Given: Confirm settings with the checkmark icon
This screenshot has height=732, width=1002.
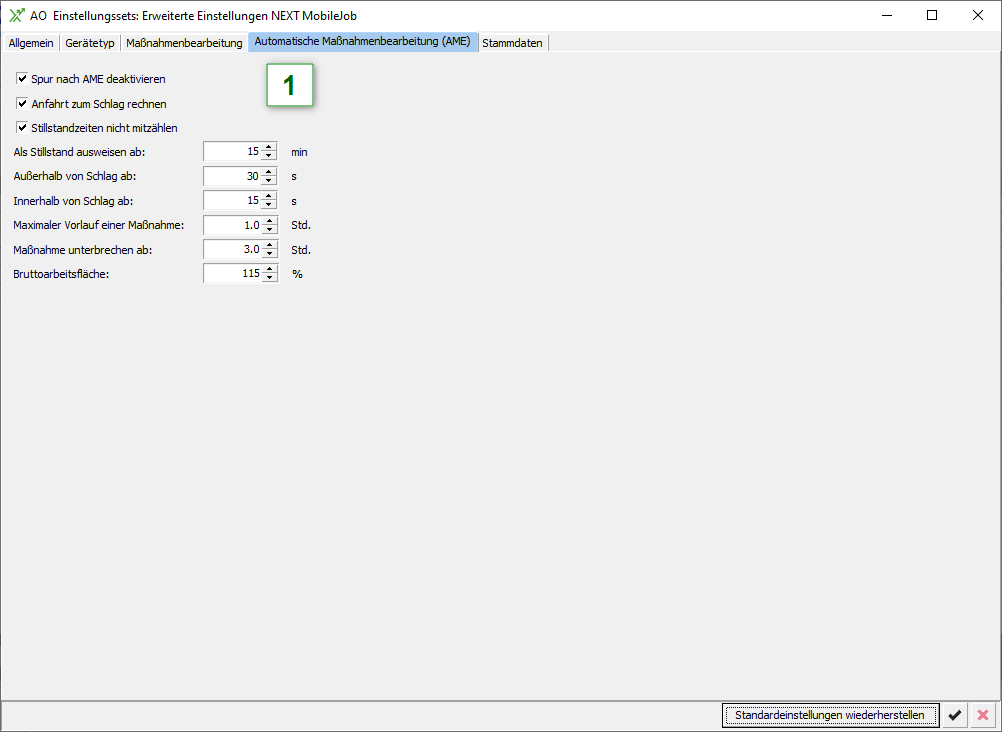Looking at the screenshot, I should 955,715.
